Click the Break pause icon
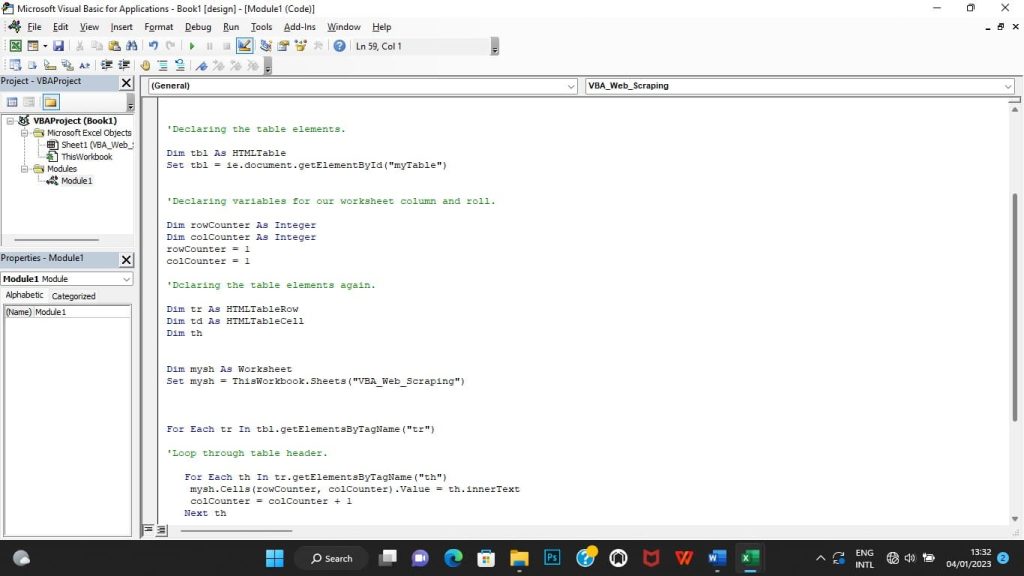Screen dimensions: 1024x576 209,46
